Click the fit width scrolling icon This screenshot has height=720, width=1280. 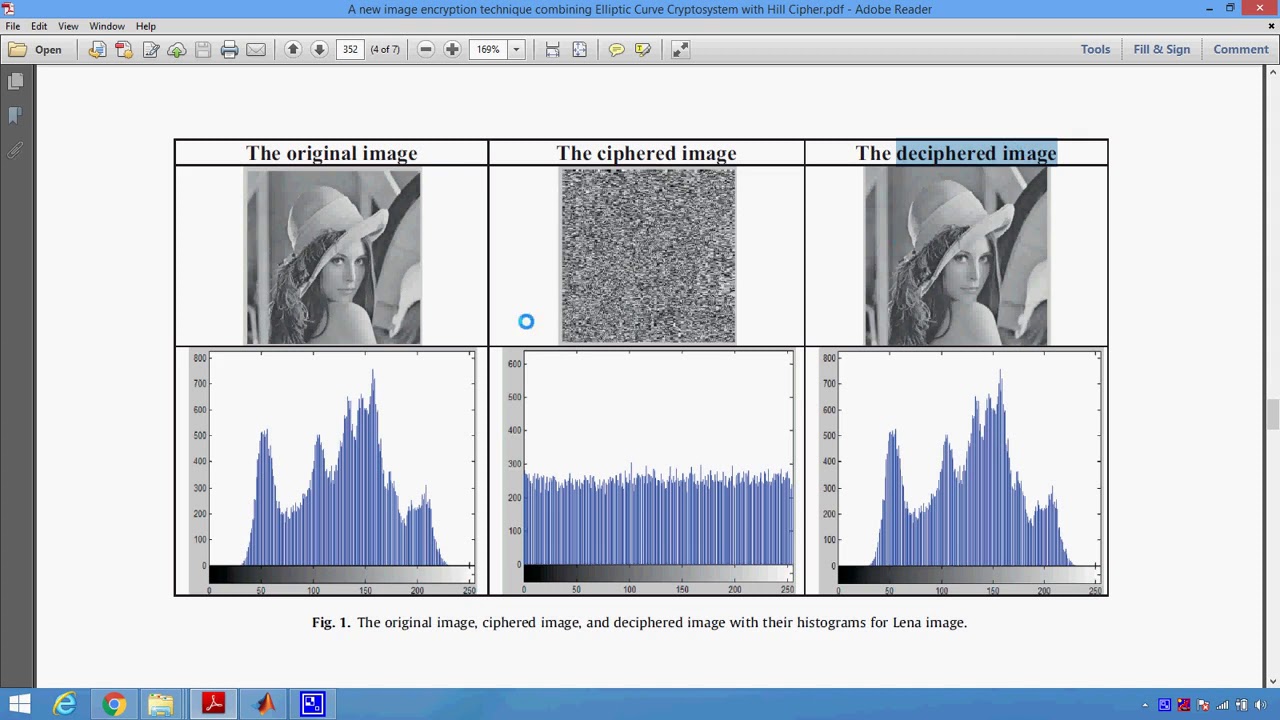tap(552, 49)
